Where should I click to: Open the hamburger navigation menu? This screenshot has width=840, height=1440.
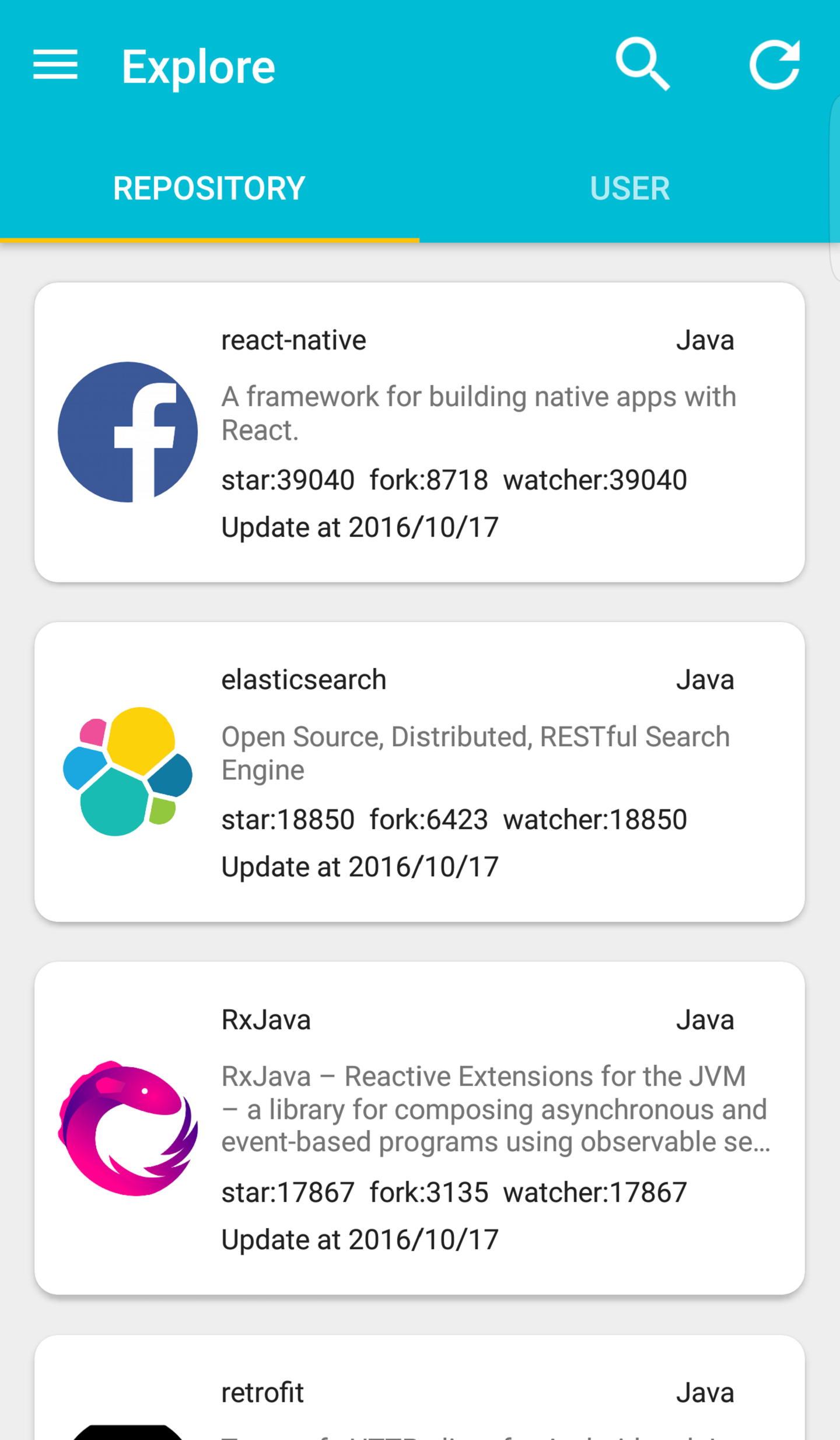(55, 65)
